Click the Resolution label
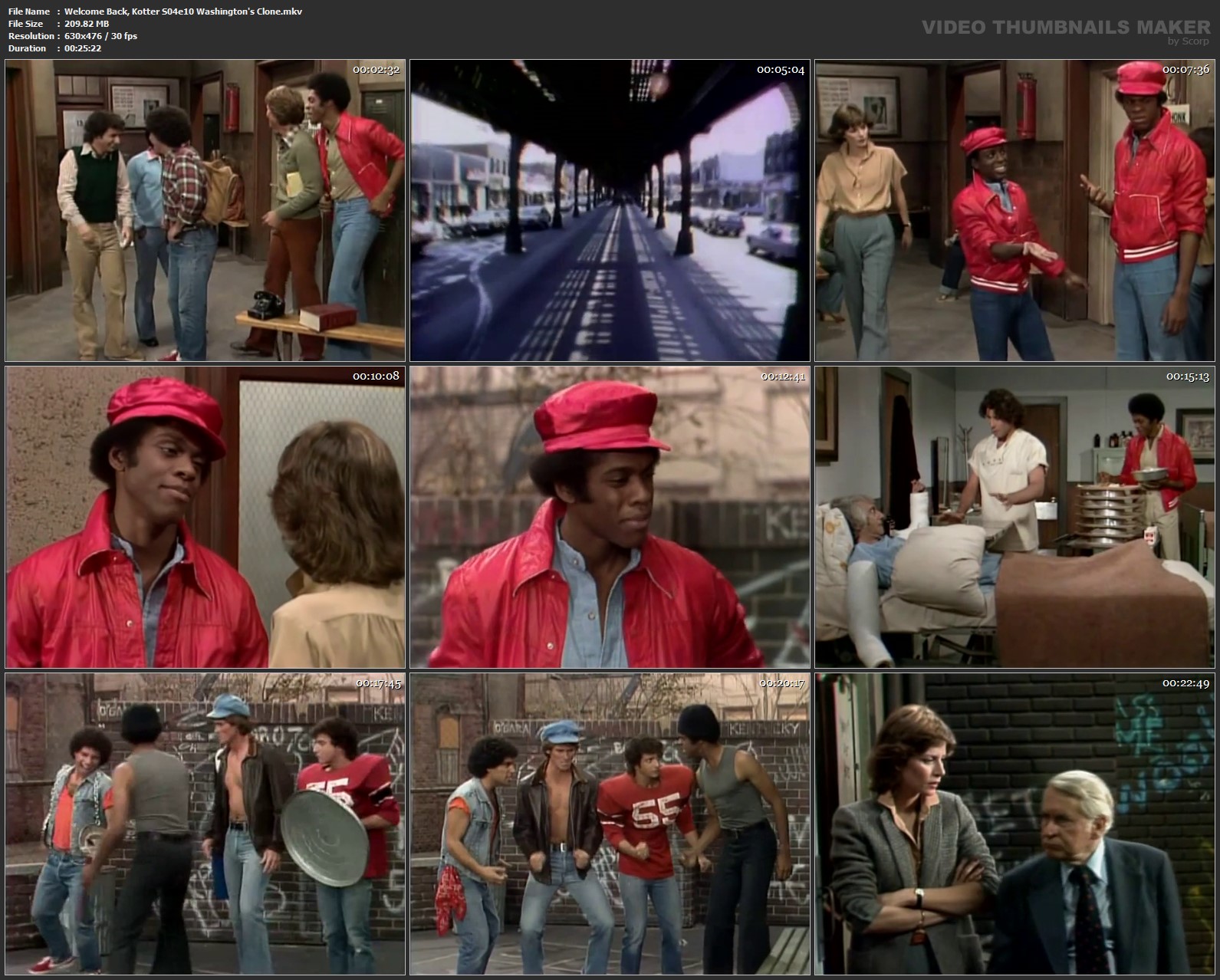 (x=31, y=36)
